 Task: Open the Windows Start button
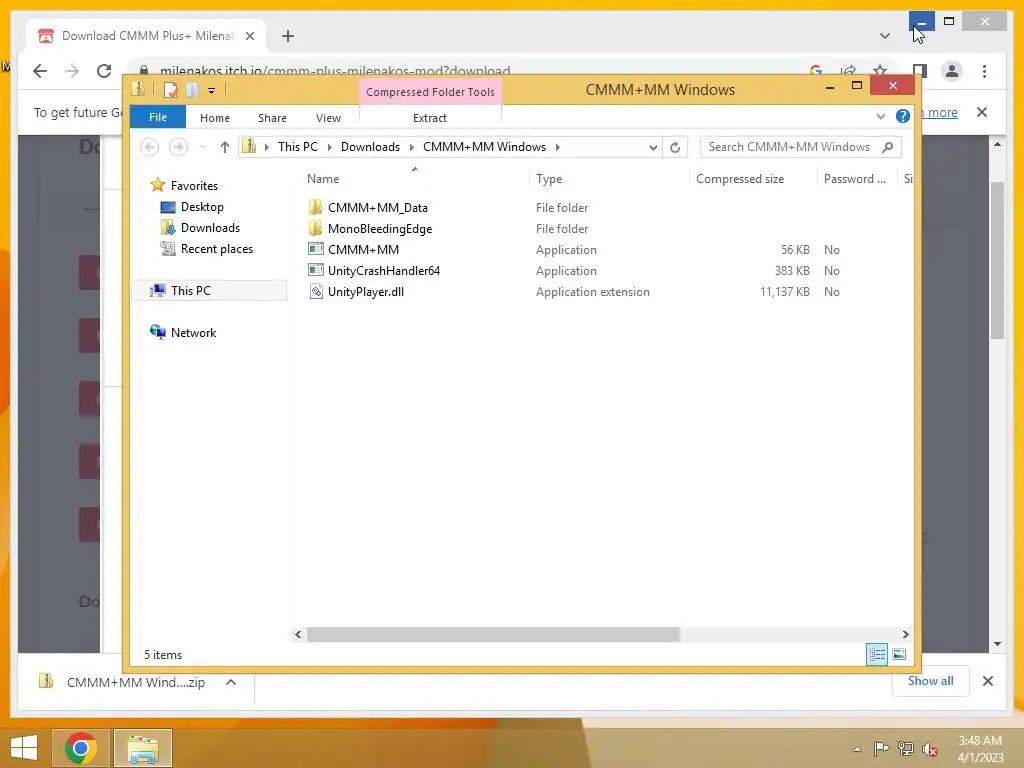pos(24,748)
